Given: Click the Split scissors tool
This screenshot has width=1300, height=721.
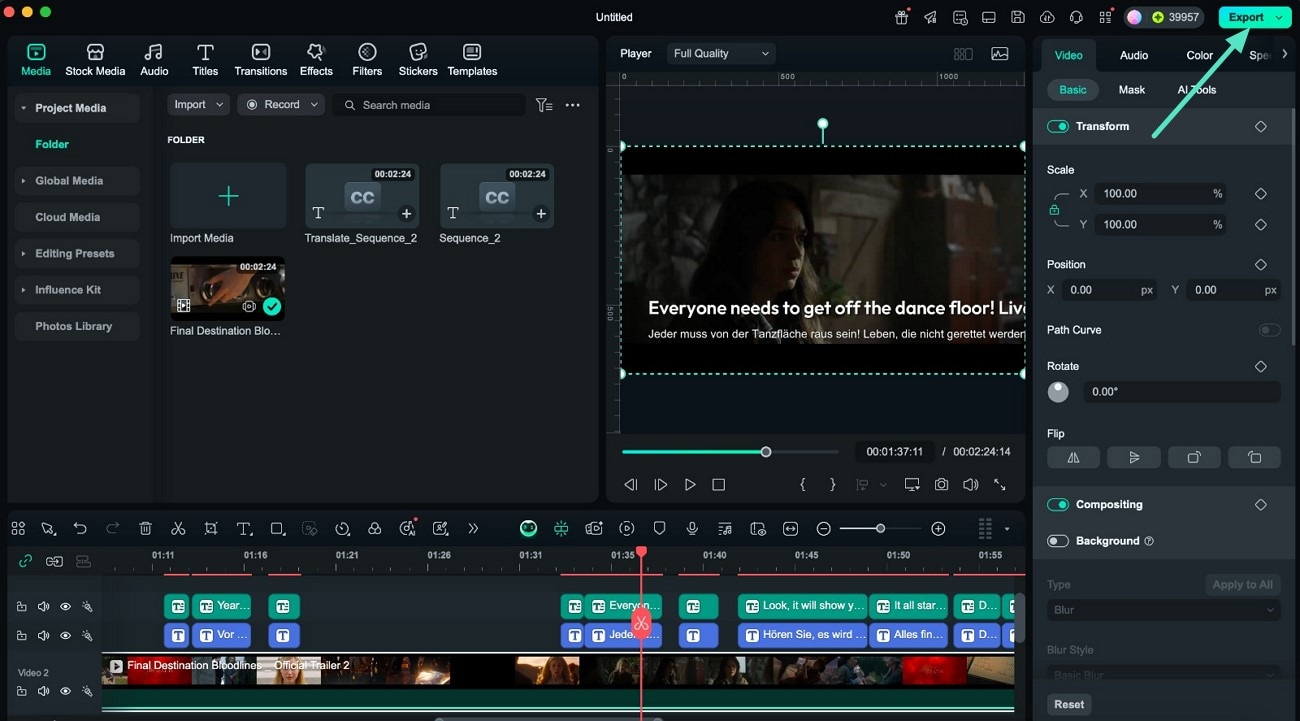Looking at the screenshot, I should 178,529.
